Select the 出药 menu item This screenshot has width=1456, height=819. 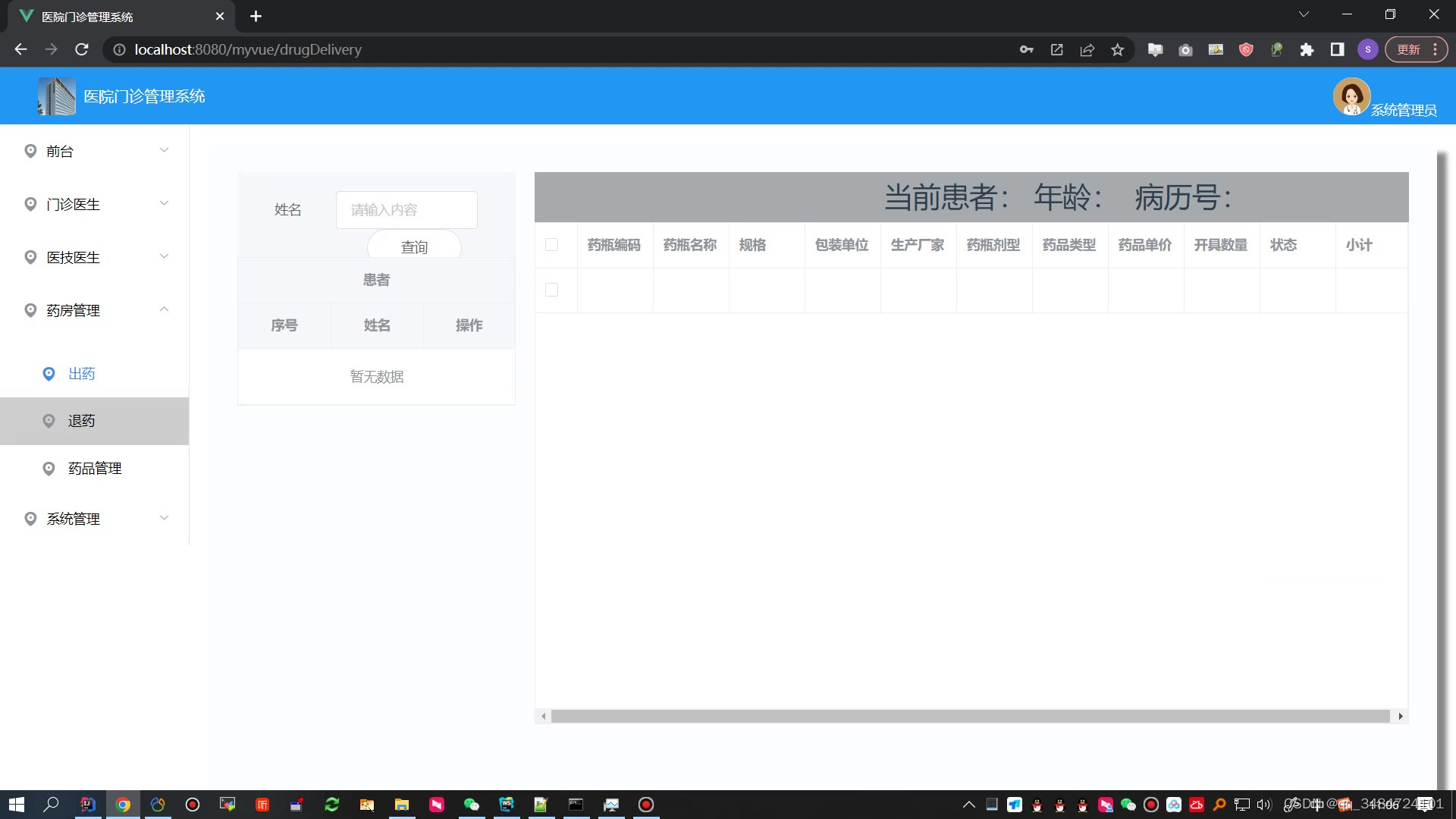[x=81, y=374]
